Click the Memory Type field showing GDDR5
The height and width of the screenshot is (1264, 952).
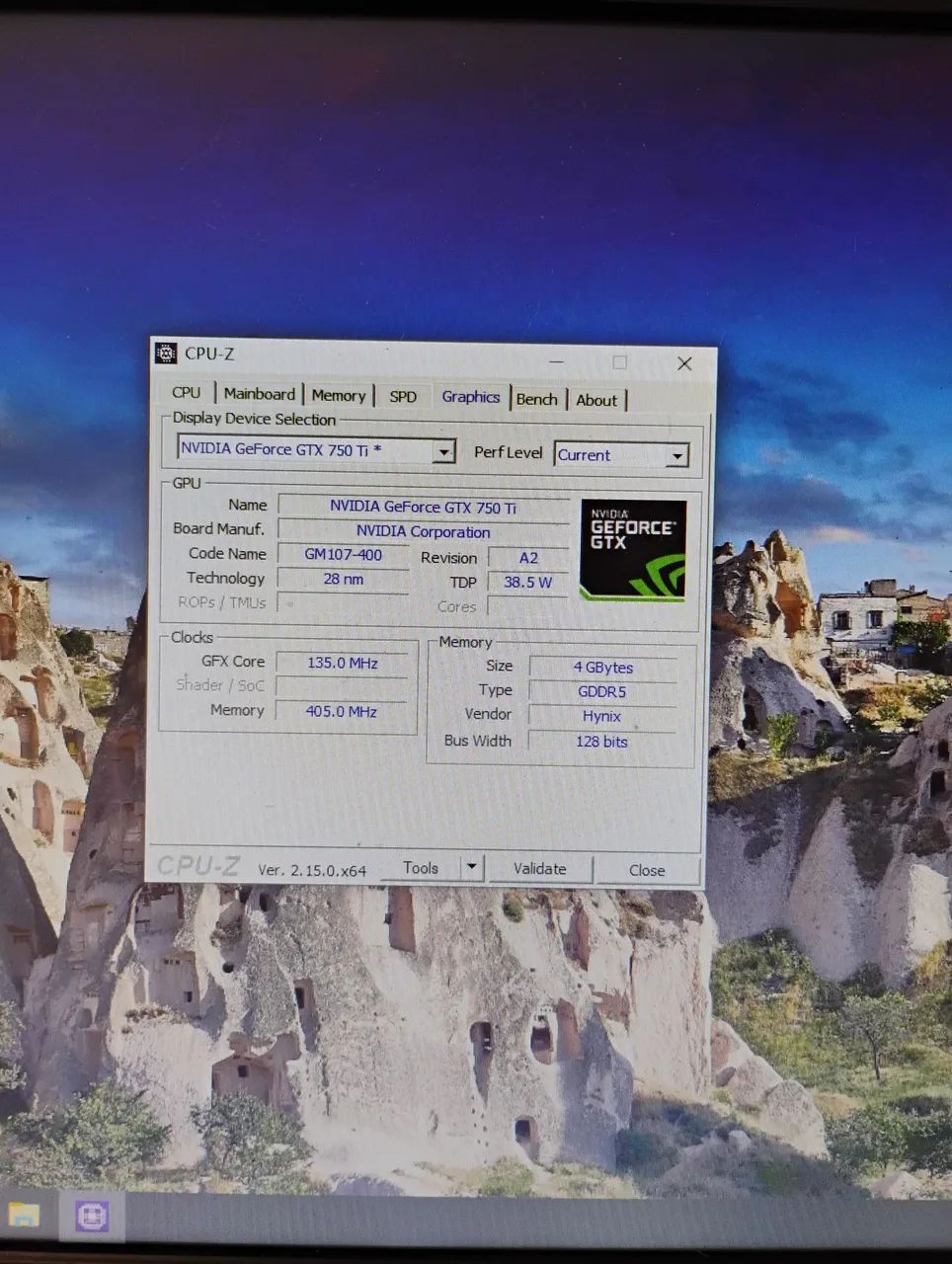coord(601,691)
